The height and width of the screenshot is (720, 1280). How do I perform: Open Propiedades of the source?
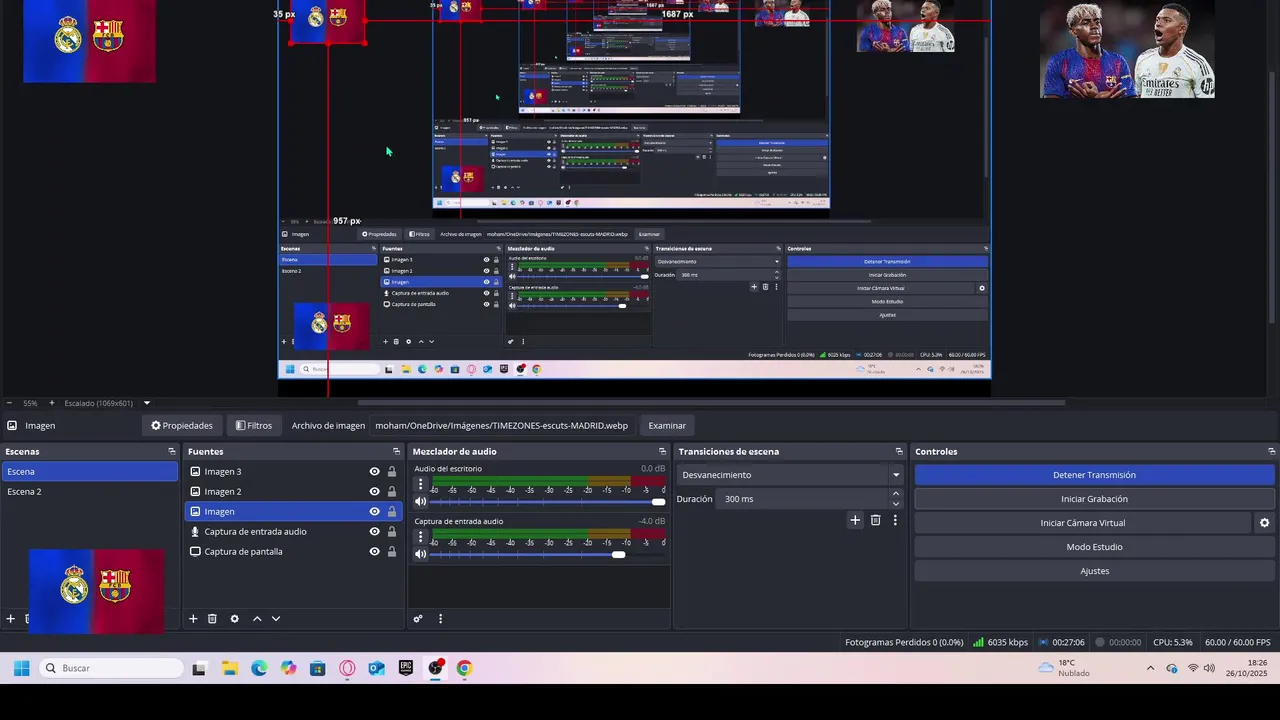click(x=182, y=426)
